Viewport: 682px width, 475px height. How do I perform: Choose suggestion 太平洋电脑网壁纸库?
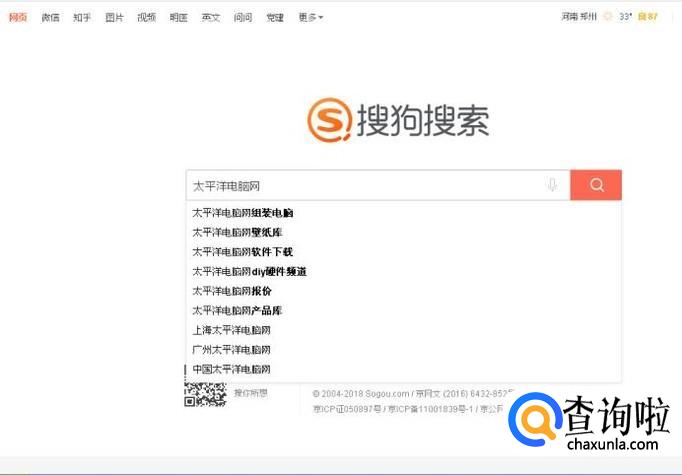click(403, 232)
